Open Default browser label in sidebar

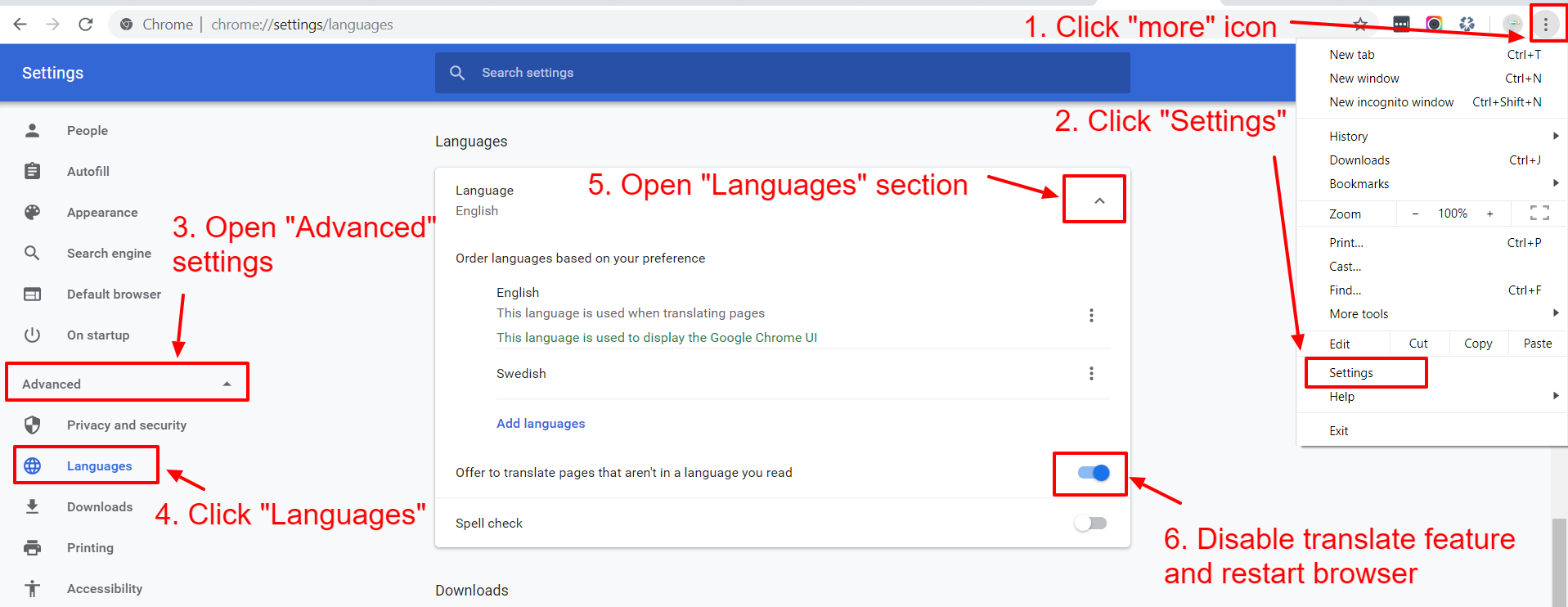pos(114,295)
